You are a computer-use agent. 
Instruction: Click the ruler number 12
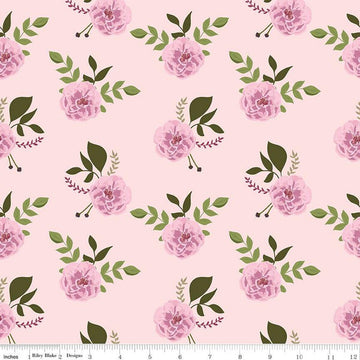click(354, 357)
